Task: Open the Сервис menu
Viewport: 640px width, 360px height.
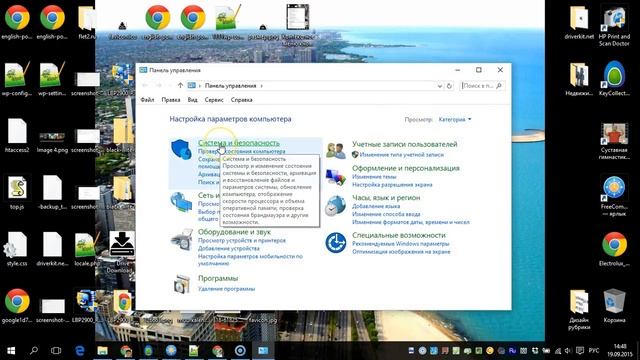Action: click(214, 100)
